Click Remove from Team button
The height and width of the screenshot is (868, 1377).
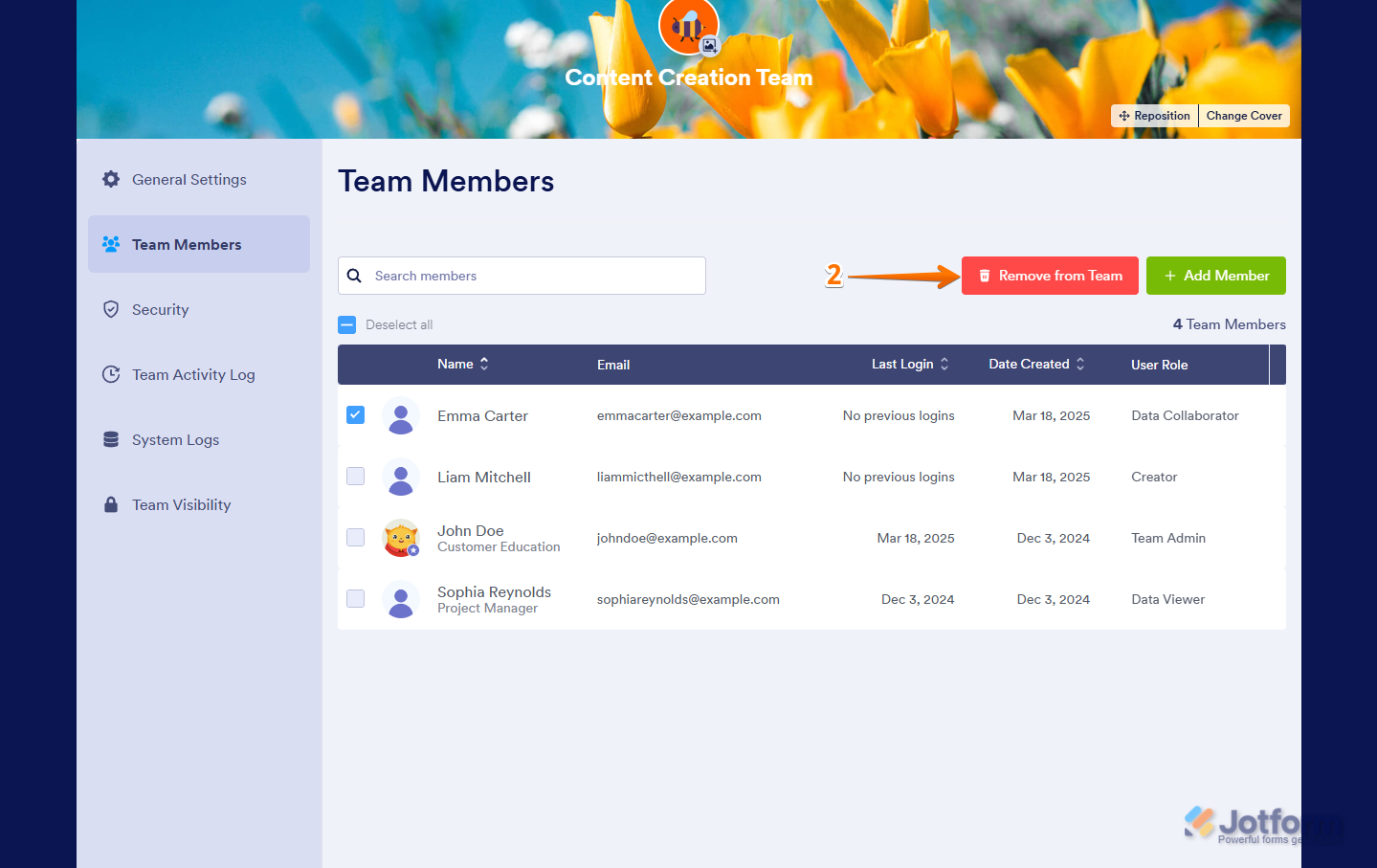pos(1050,276)
